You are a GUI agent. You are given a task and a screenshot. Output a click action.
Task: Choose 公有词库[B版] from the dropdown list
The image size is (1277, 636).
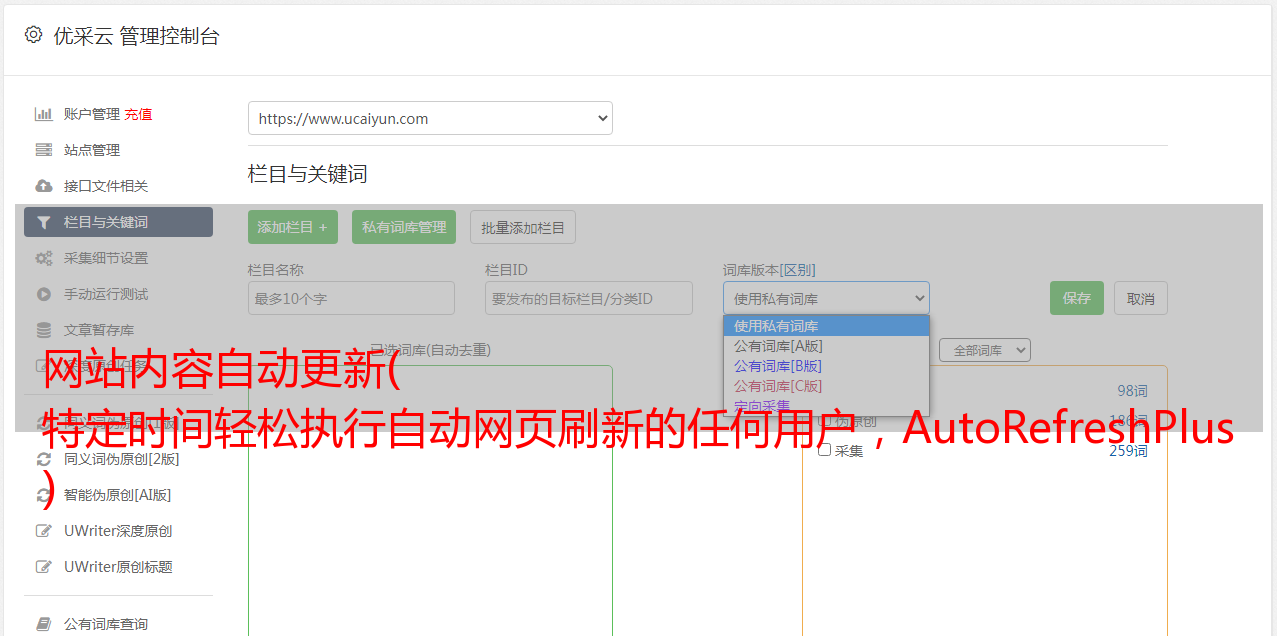(826, 366)
